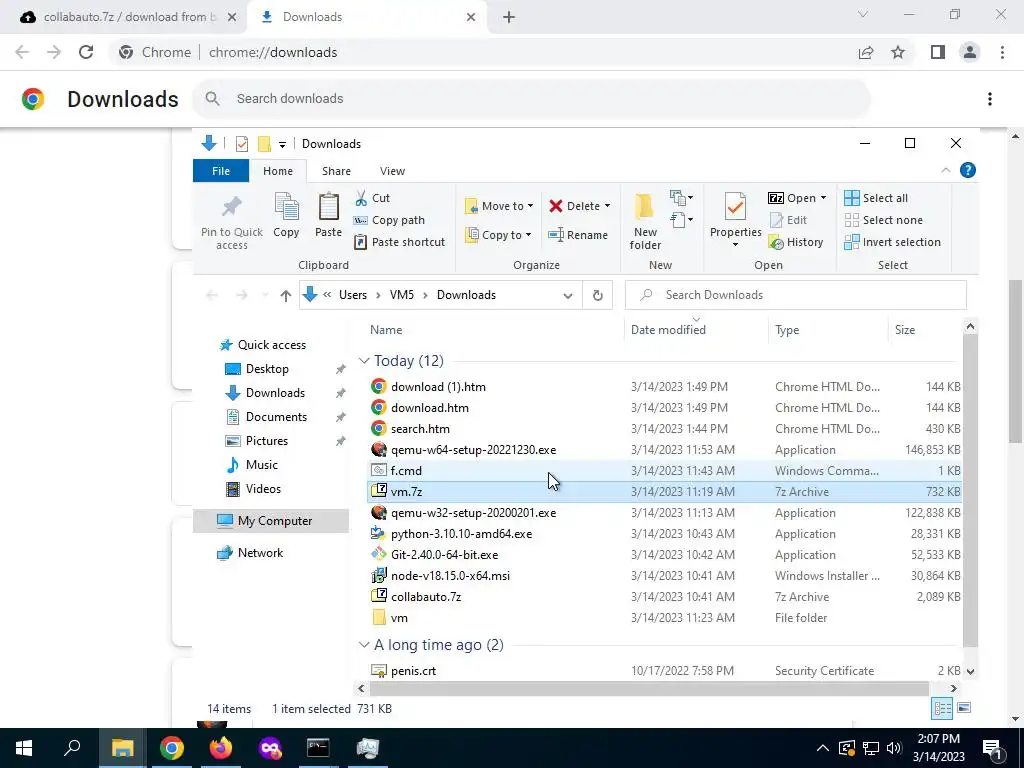This screenshot has width=1024, height=768.
Task: Switch to details view button
Action: point(942,708)
